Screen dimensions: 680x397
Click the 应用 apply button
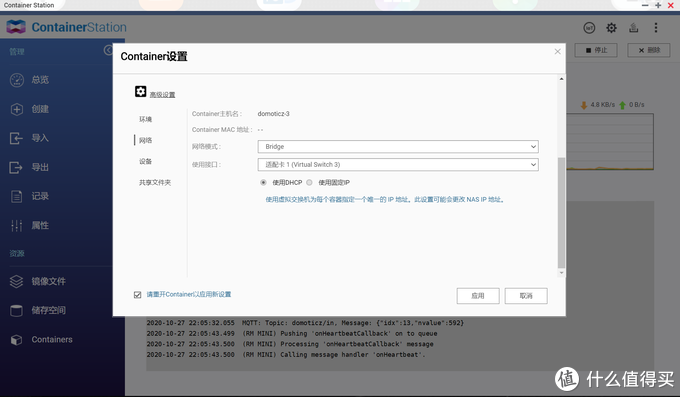(x=478, y=296)
